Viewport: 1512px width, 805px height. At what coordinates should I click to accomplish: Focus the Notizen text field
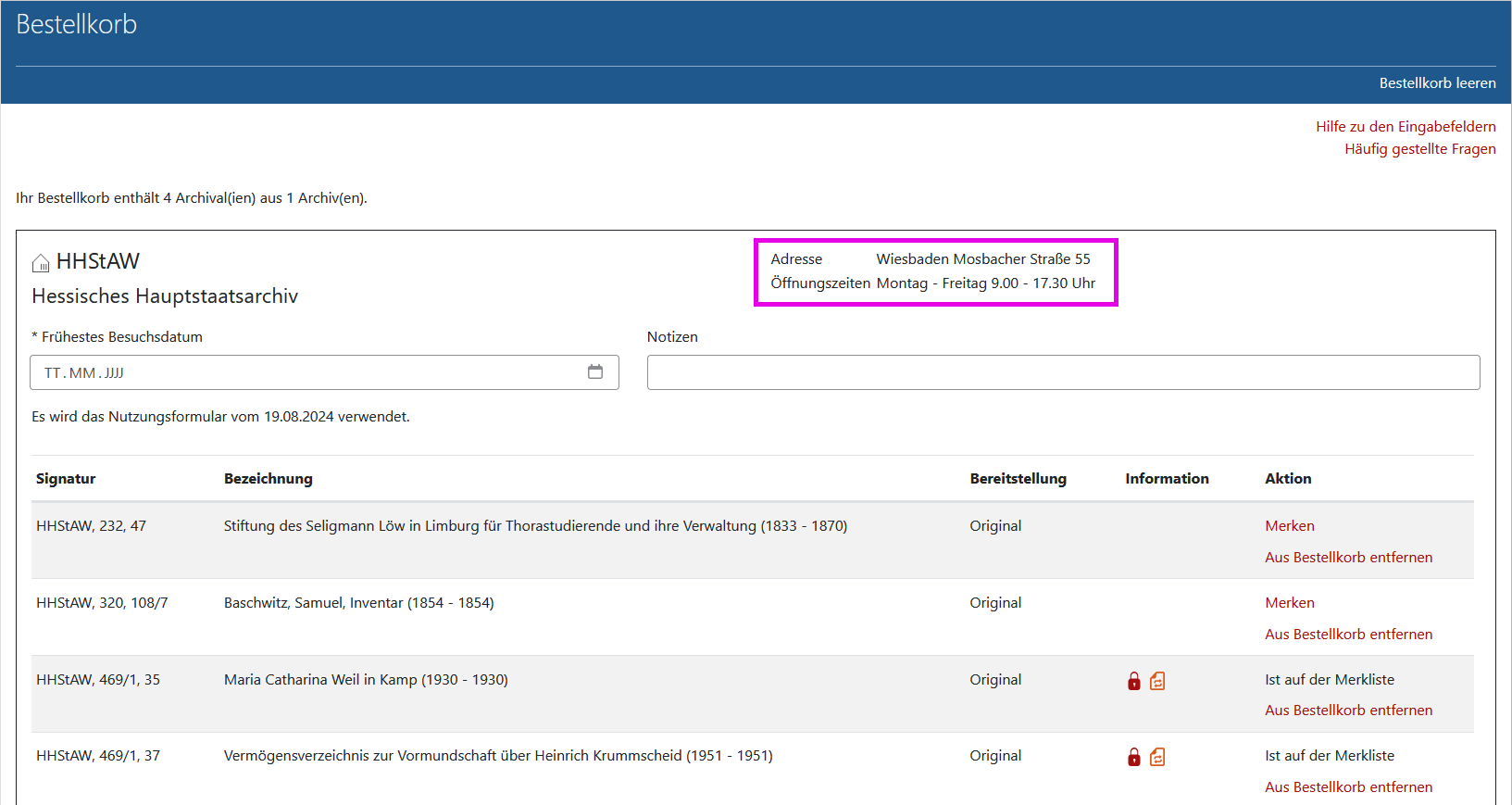pos(1063,372)
